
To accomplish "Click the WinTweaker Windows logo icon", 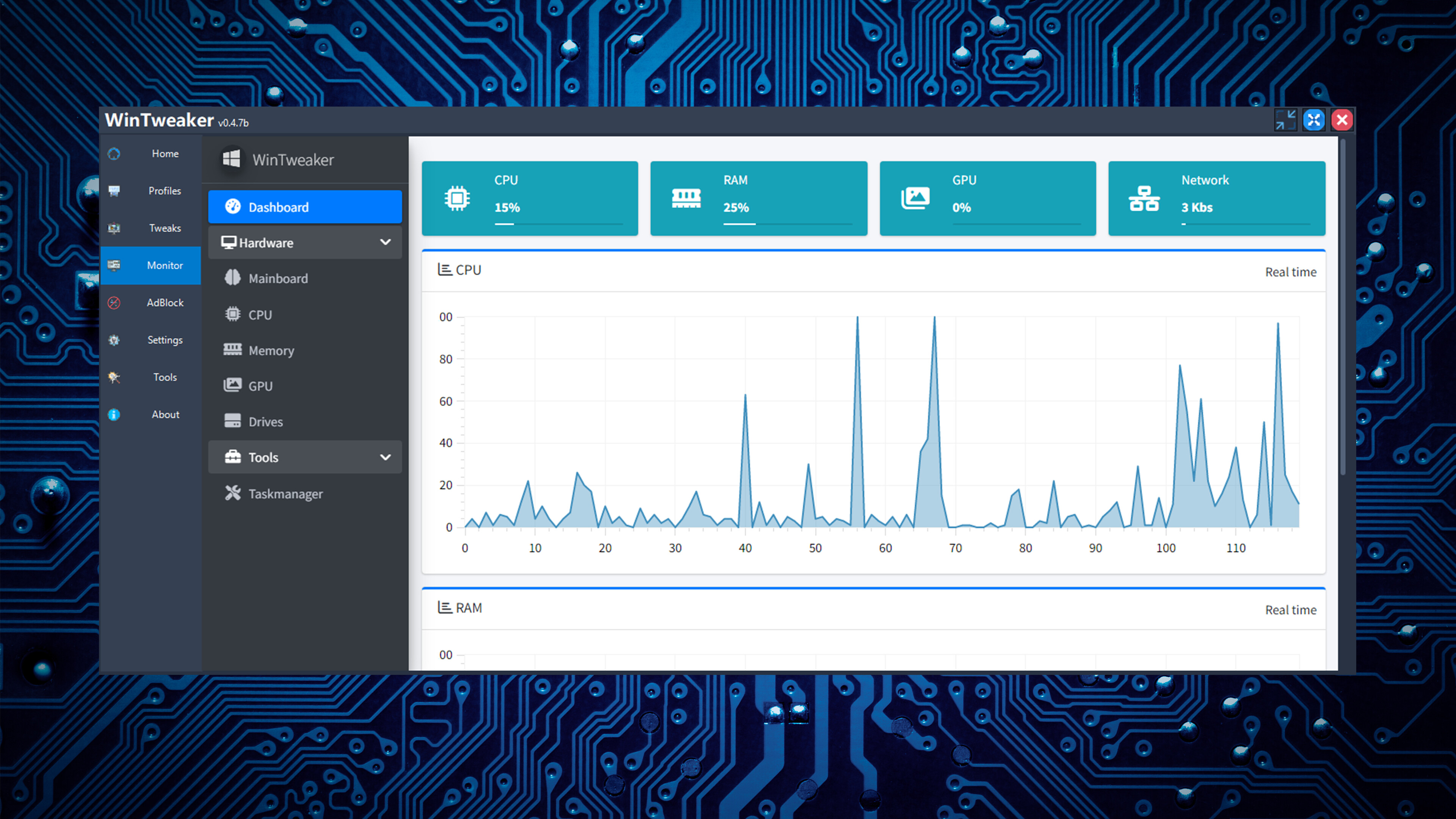I will click(x=231, y=159).
